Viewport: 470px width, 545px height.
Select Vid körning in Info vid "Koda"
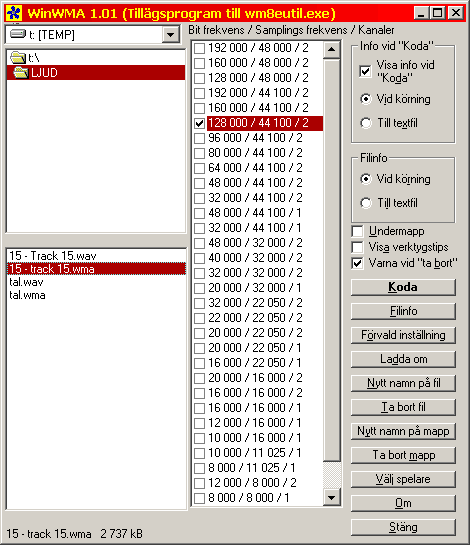(x=366, y=99)
